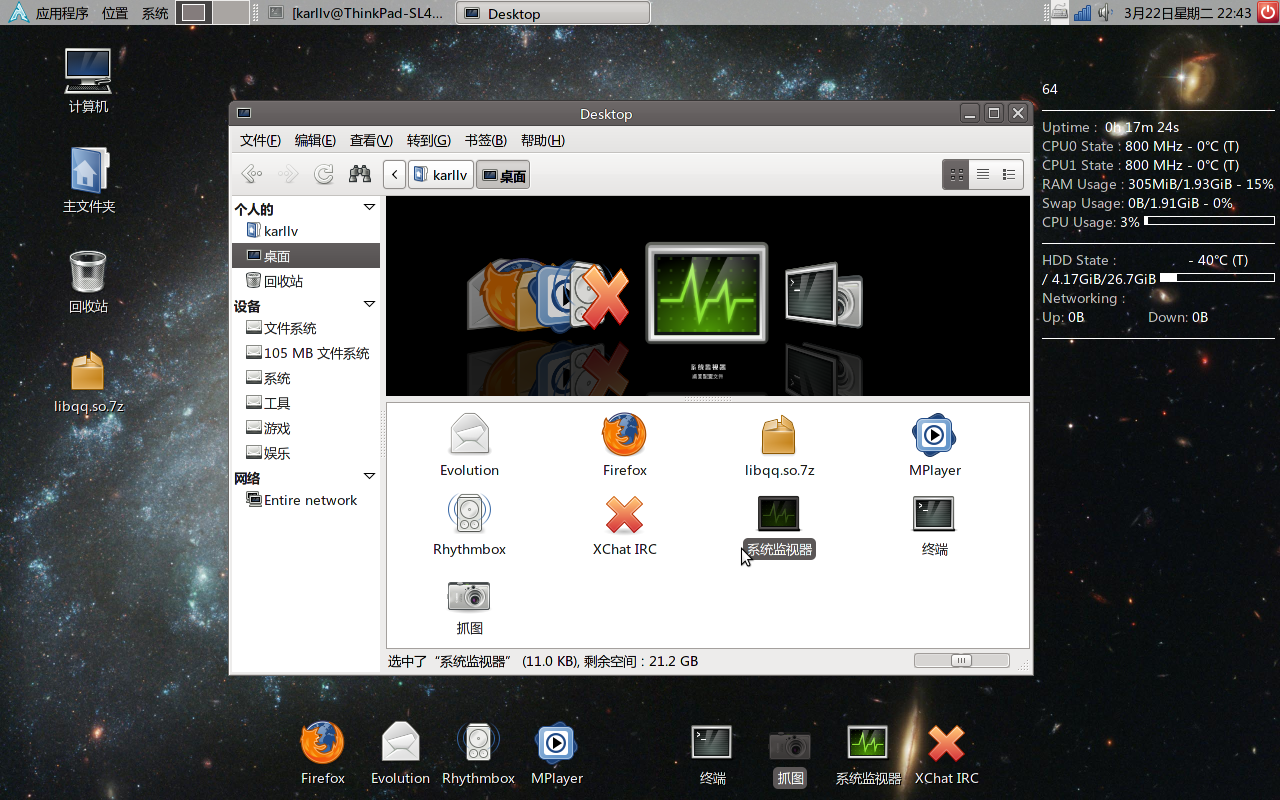Collapse the 个人的 sidebar section
The image size is (1280, 800).
[x=369, y=208]
